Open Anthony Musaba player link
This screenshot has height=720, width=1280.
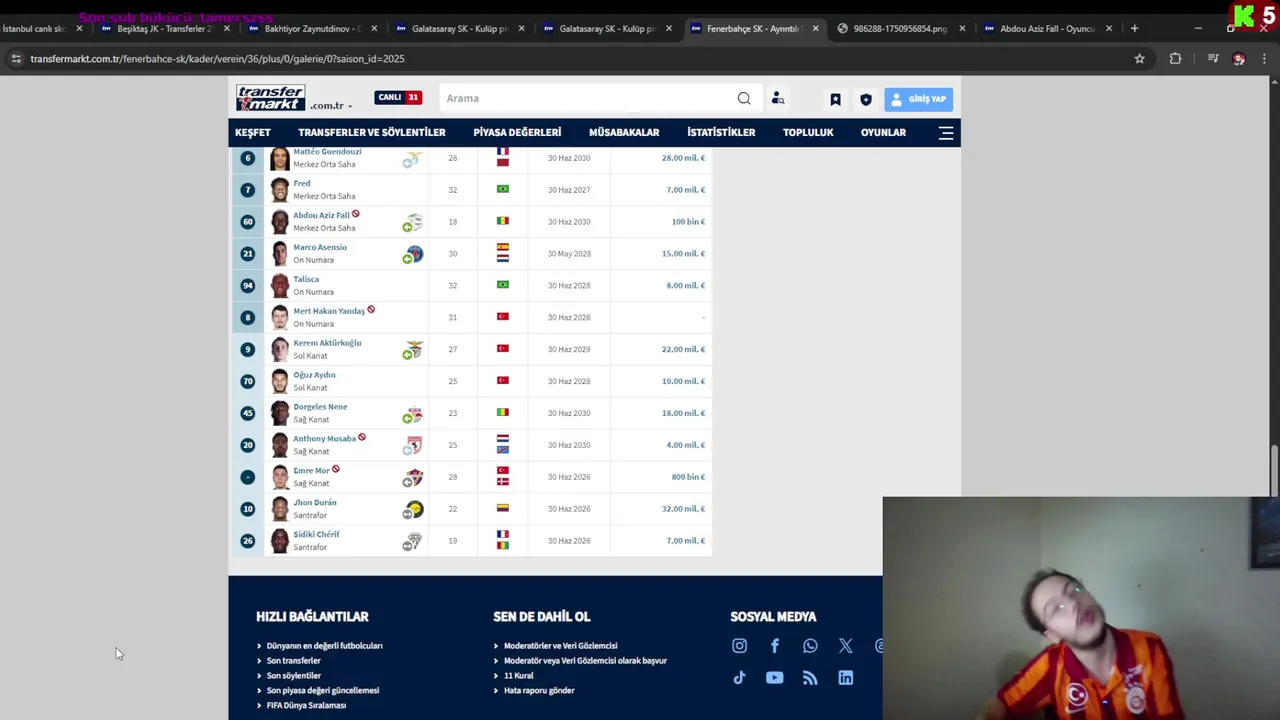coord(324,438)
